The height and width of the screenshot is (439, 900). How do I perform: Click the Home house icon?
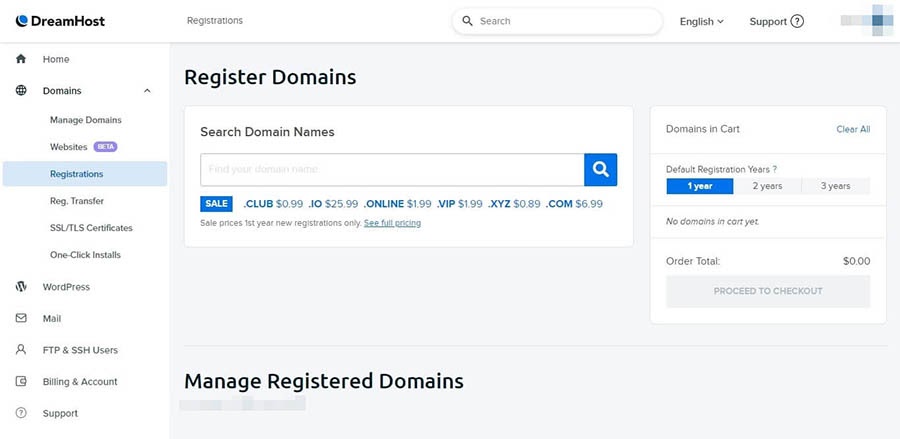(x=21, y=59)
